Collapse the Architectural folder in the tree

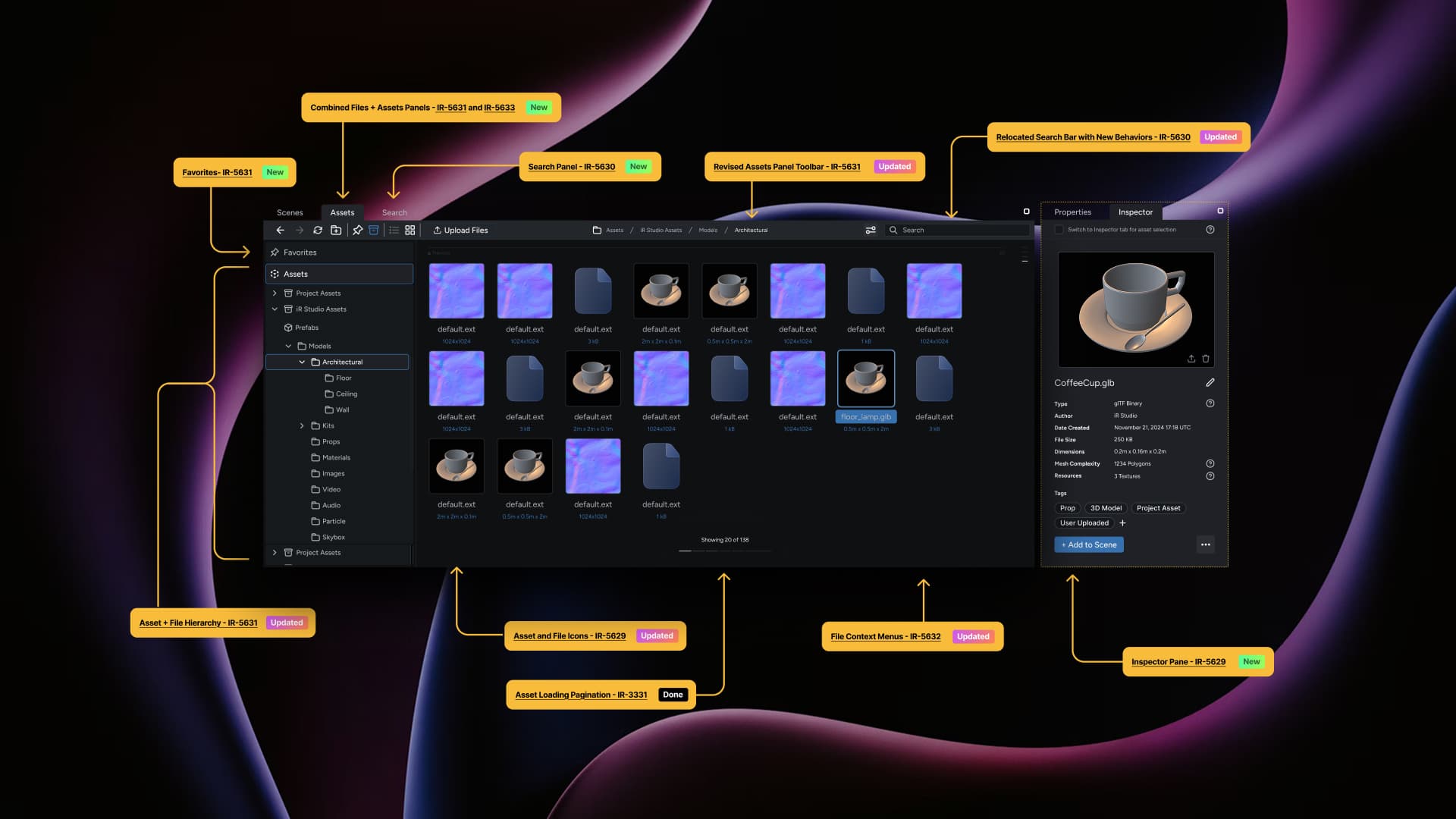(x=302, y=362)
